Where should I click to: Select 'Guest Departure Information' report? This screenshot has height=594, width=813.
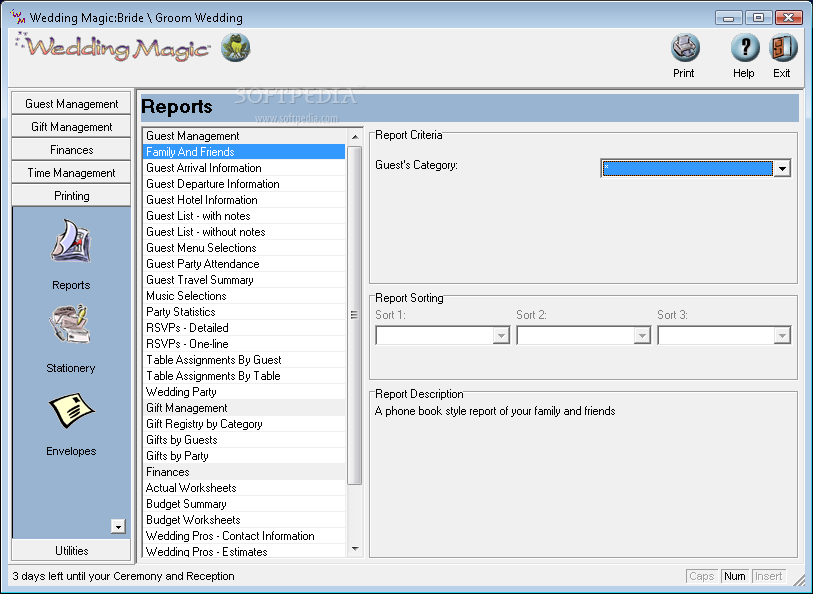pyautogui.click(x=244, y=184)
